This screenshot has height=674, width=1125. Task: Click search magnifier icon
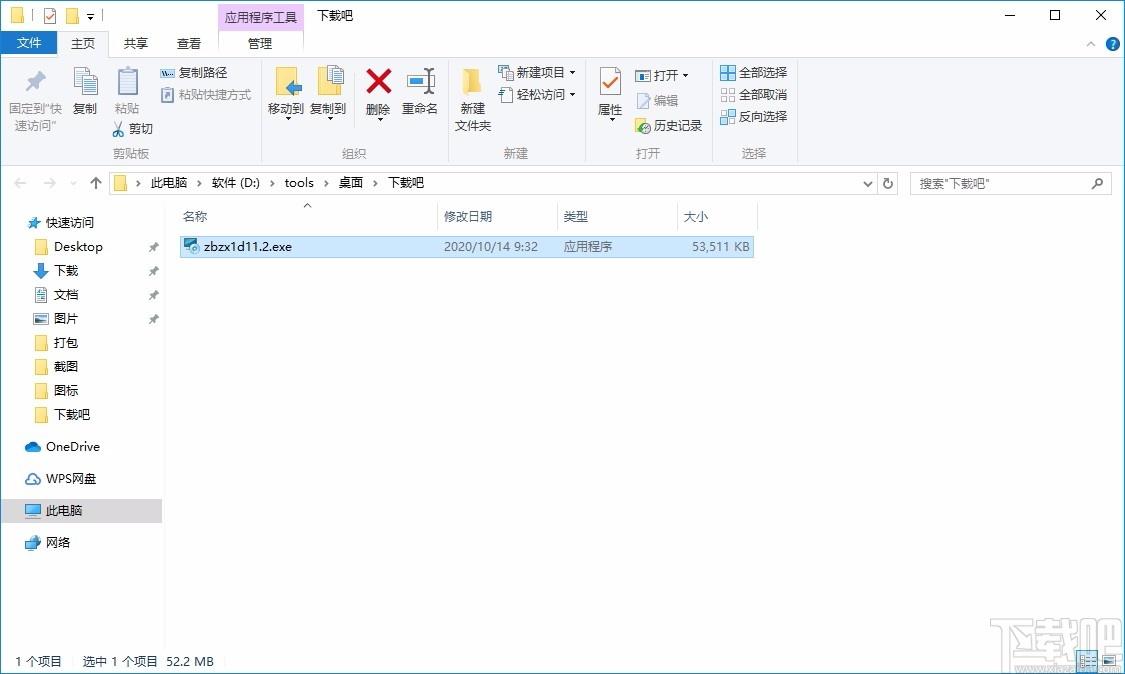point(1097,184)
